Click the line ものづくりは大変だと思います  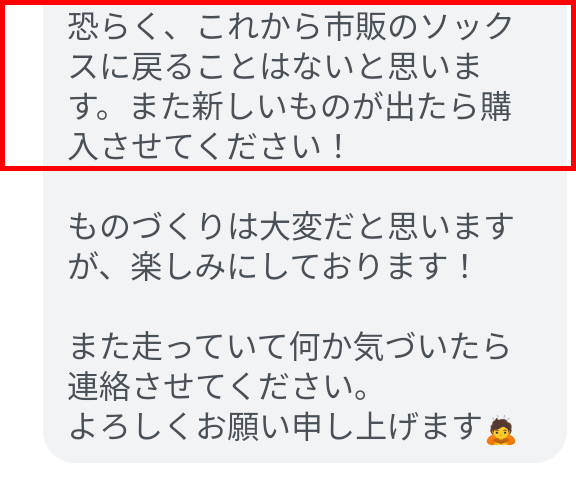[x=291, y=226]
